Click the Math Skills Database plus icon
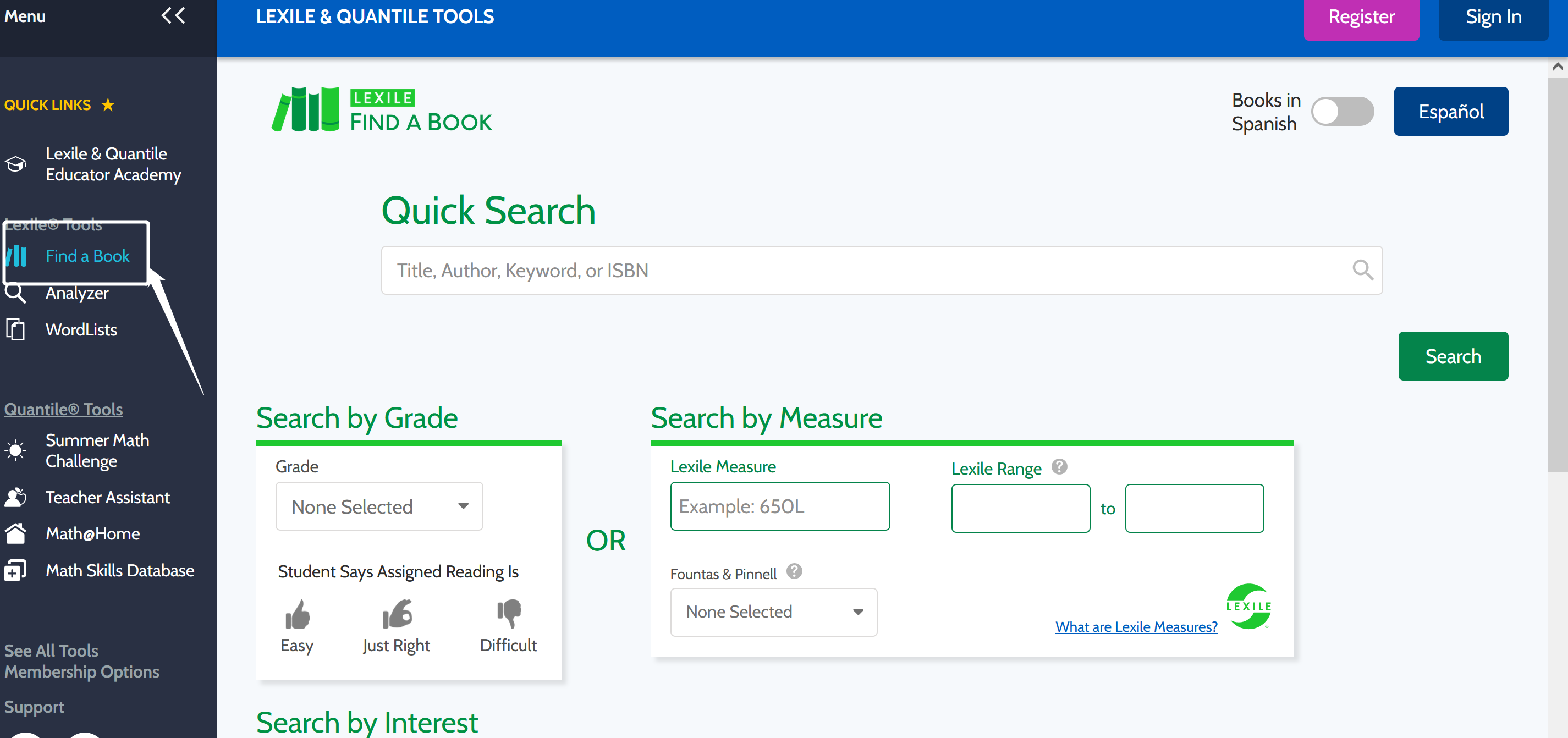The image size is (1568, 738). 15,570
